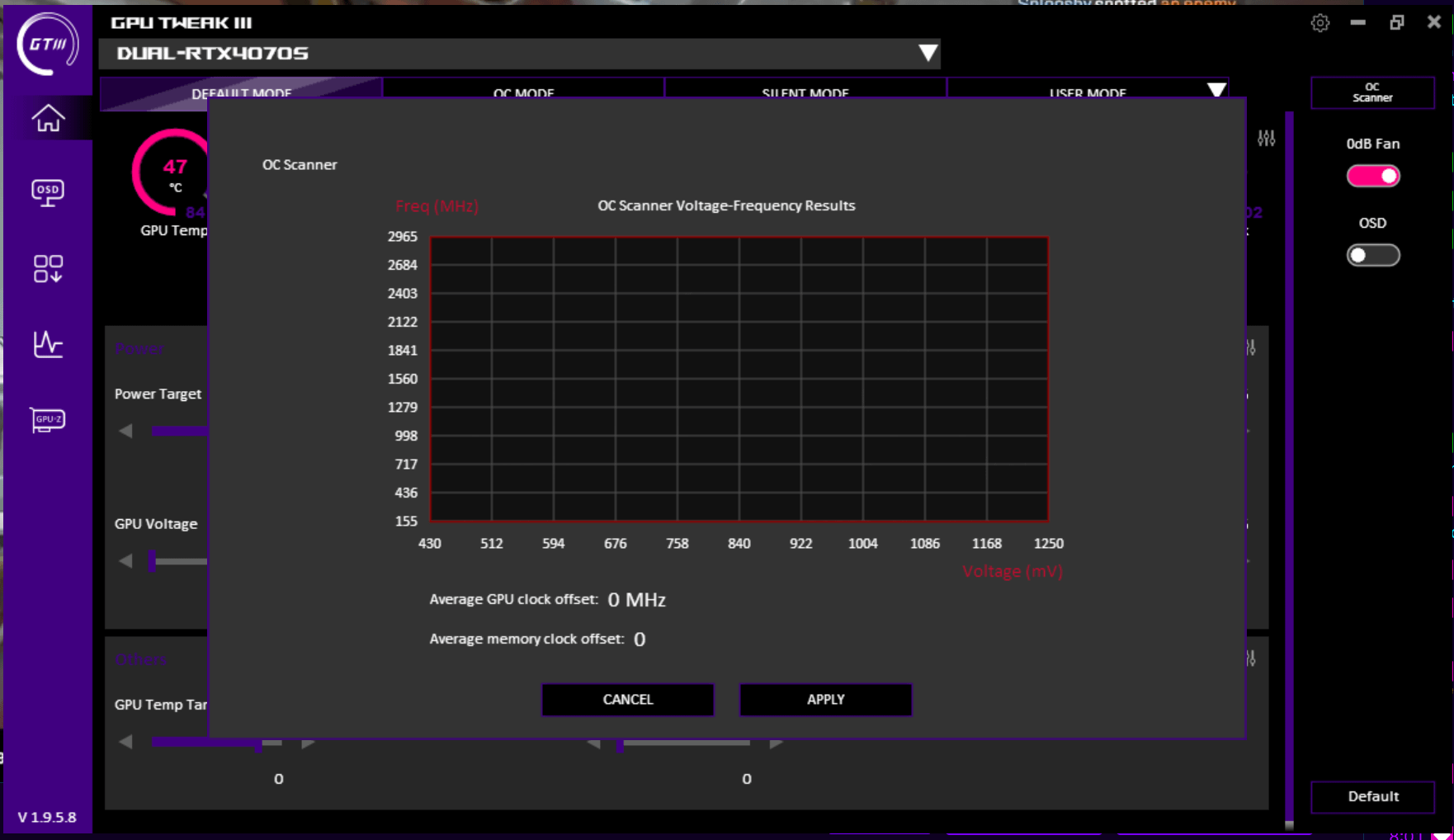Choose the SILENT MODE tab
Image resolution: width=1454 pixels, height=840 pixels.
(x=805, y=88)
